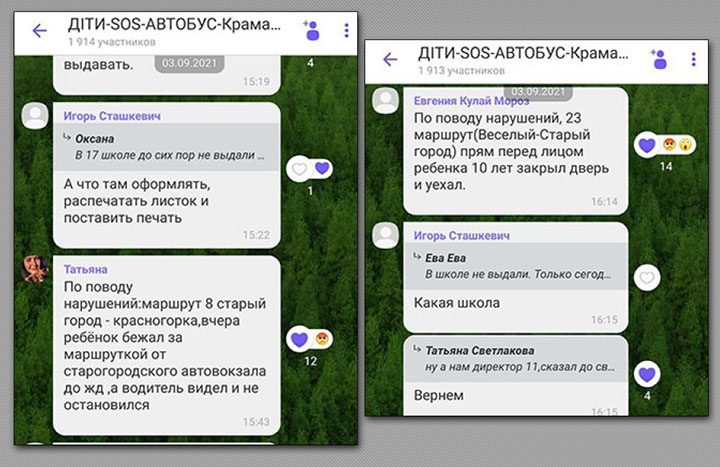Toggle the heart on Татьяна's маршрут 8 message

click(x=298, y=339)
